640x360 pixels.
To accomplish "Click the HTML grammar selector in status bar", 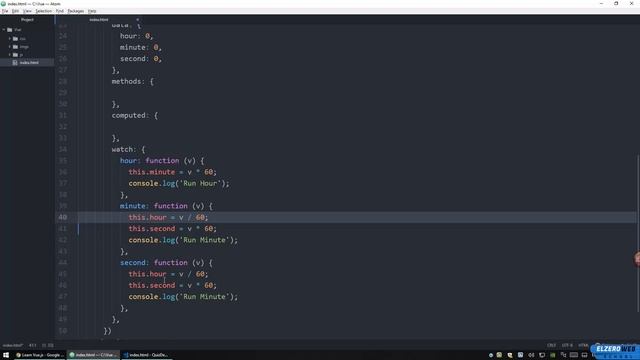I will point(583,345).
